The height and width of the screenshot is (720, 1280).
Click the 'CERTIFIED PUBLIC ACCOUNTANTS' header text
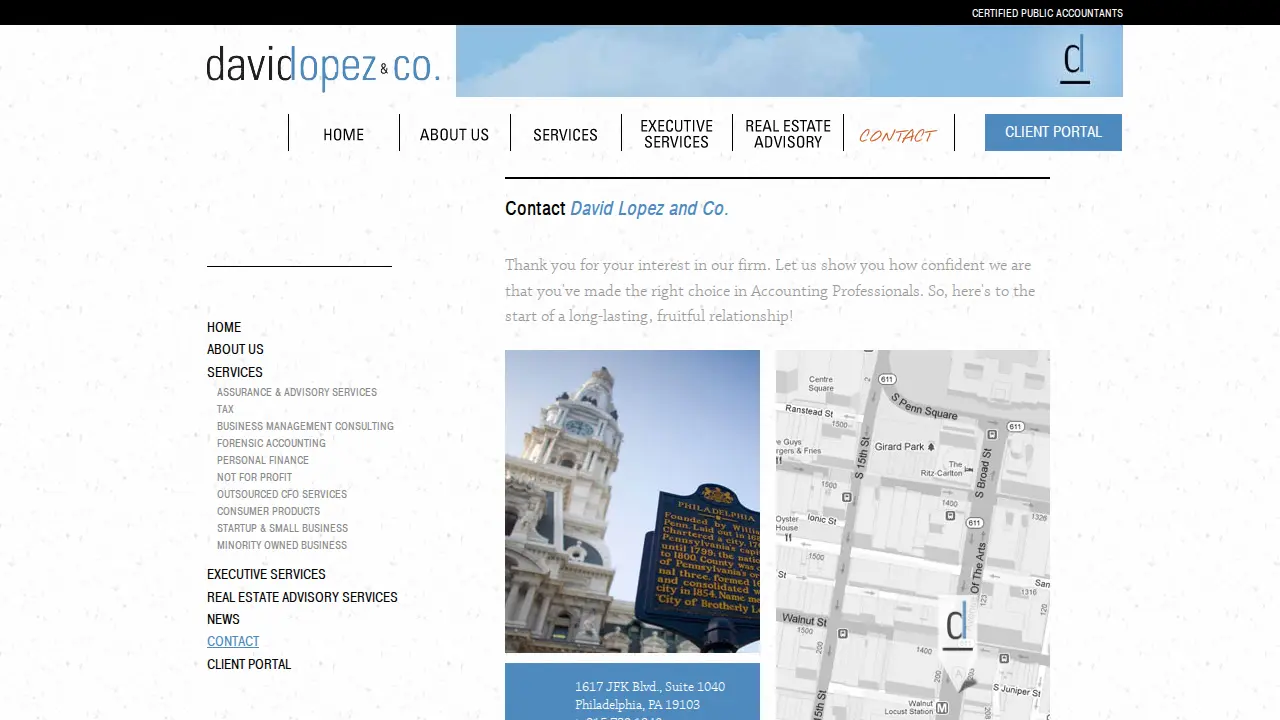(1047, 13)
